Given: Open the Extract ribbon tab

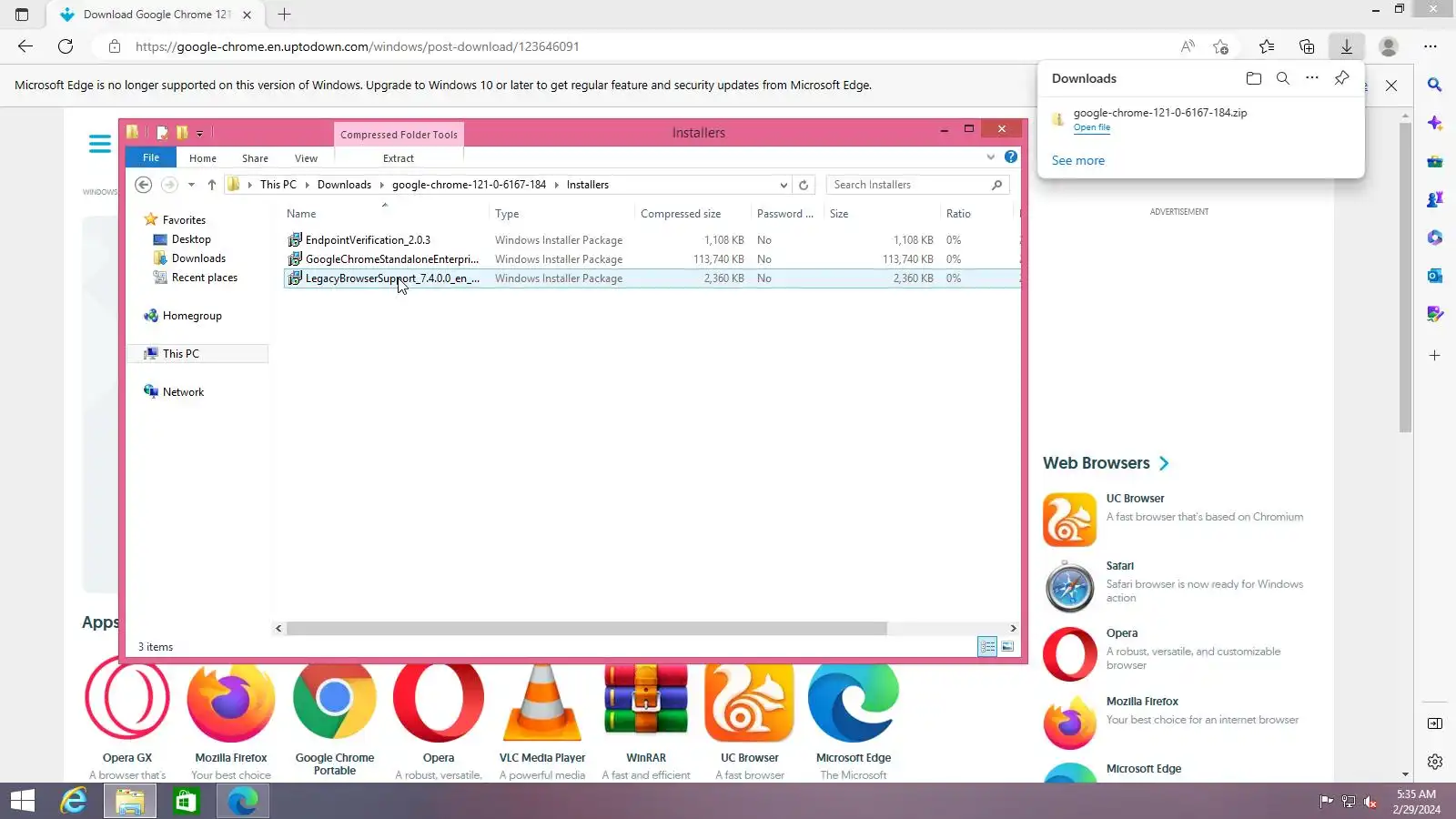Looking at the screenshot, I should pyautogui.click(x=399, y=158).
